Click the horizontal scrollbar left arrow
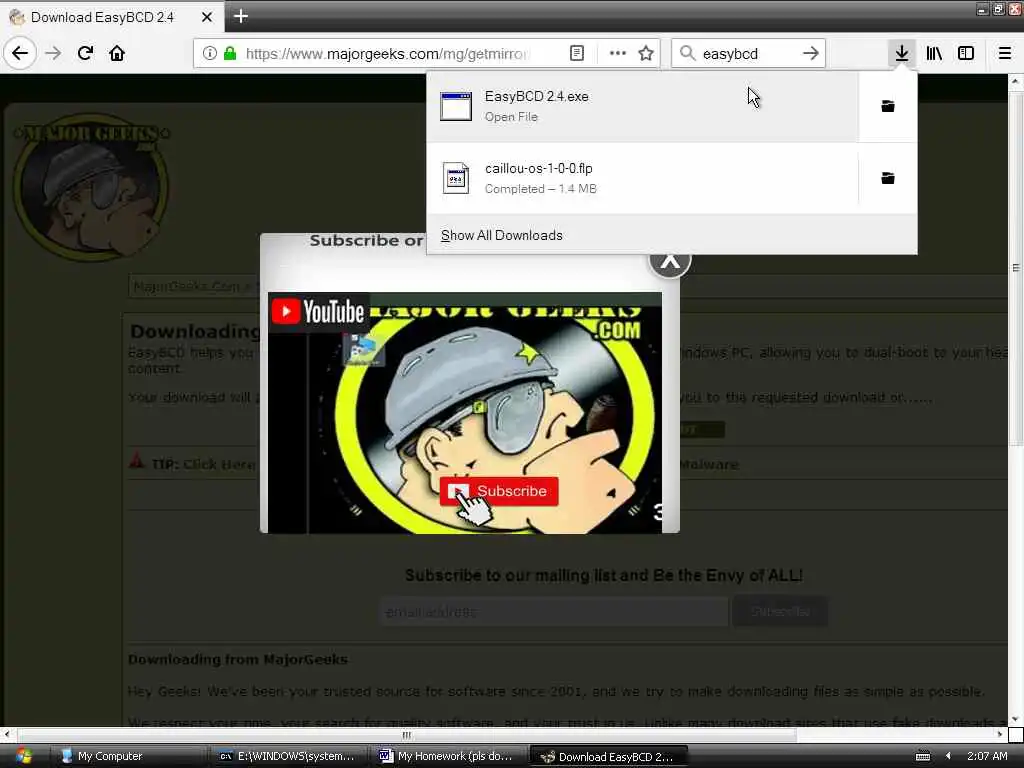The width and height of the screenshot is (1024, 768). point(7,735)
